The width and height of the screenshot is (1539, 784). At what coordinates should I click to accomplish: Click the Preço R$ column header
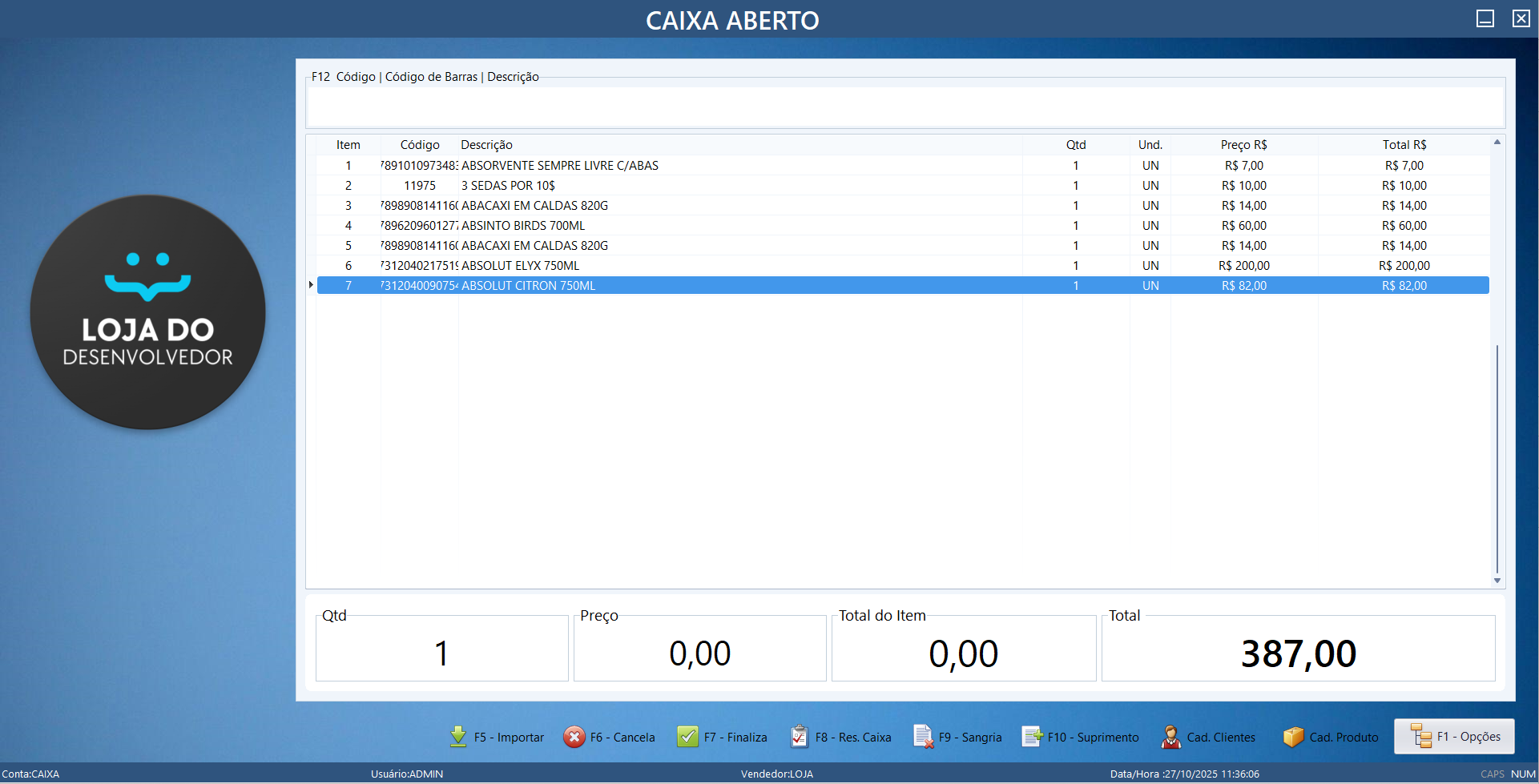tap(1243, 145)
